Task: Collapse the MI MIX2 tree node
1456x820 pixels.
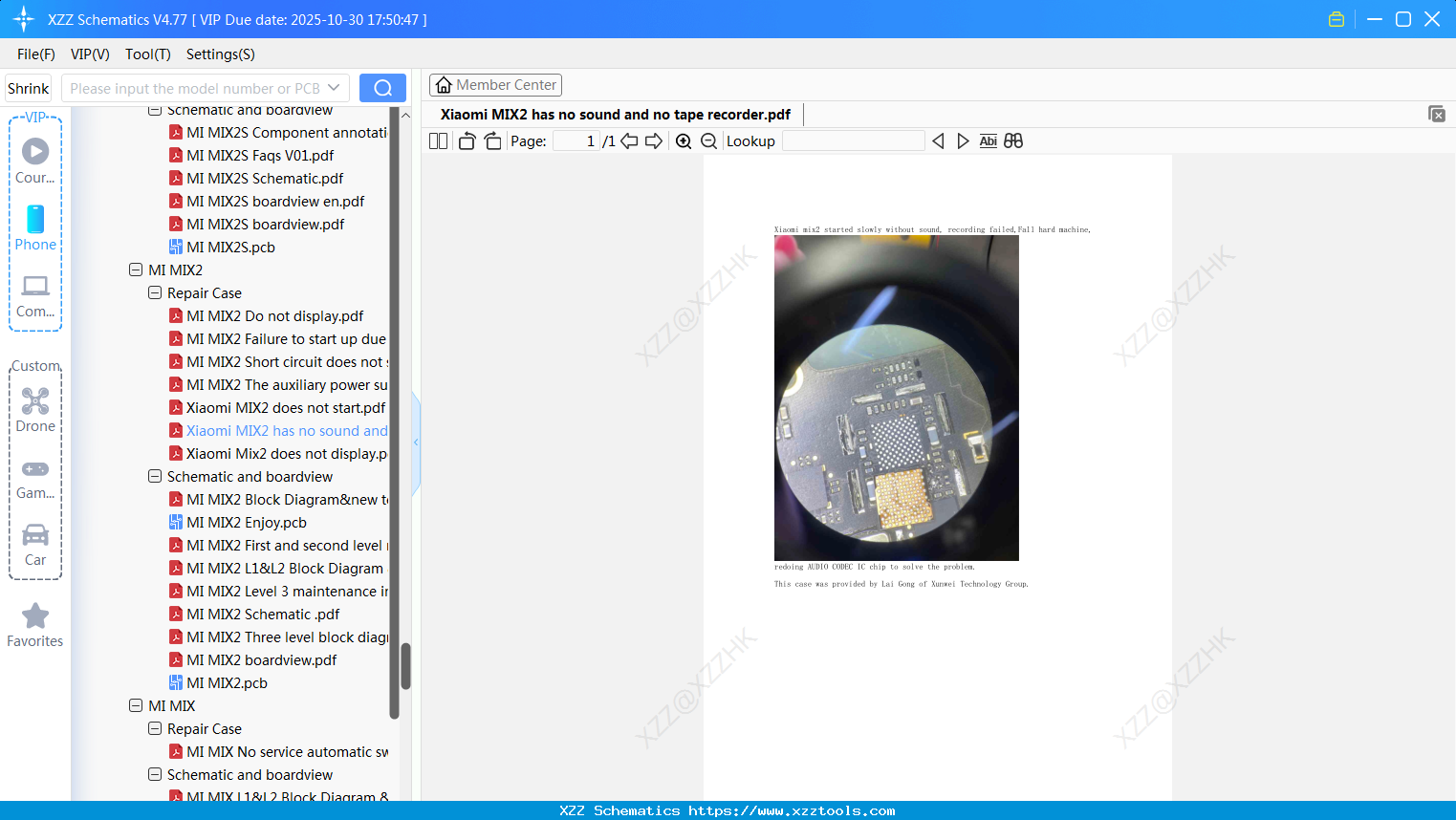Action: (136, 270)
